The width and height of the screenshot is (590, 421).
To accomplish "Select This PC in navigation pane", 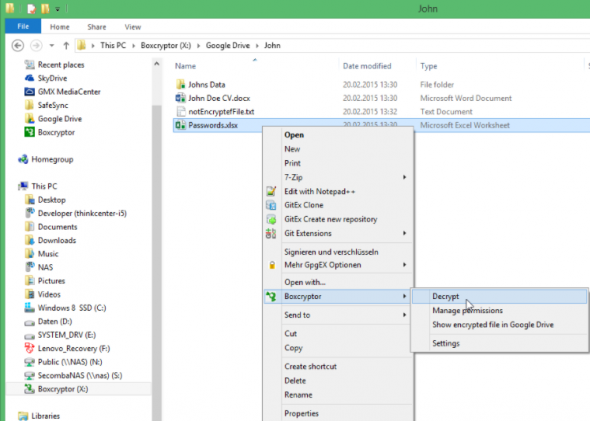I will pyautogui.click(x=44, y=186).
